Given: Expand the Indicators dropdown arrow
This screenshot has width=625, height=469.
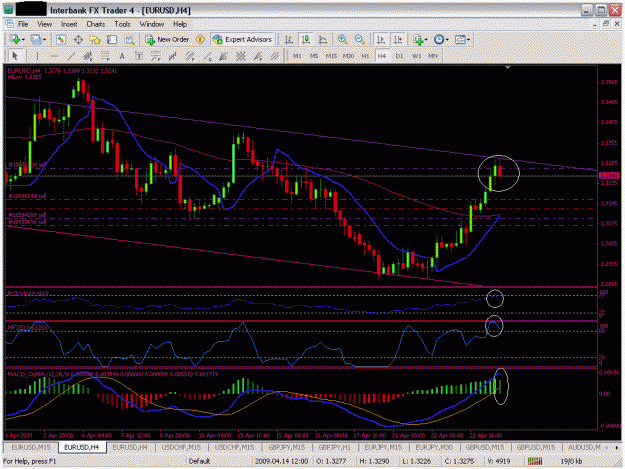Looking at the screenshot, I should 426,40.
